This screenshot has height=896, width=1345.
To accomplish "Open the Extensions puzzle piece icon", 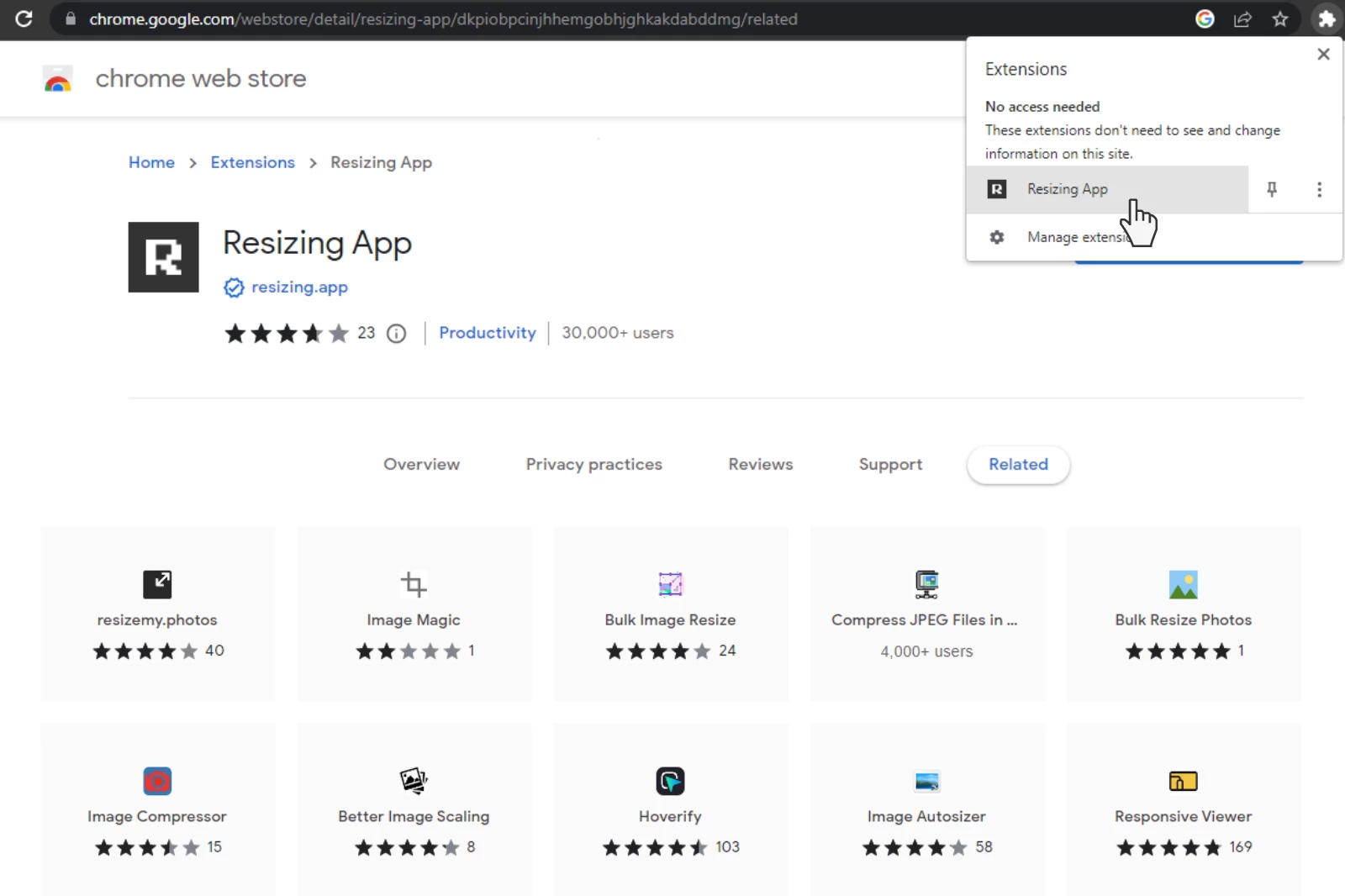I will (x=1326, y=18).
